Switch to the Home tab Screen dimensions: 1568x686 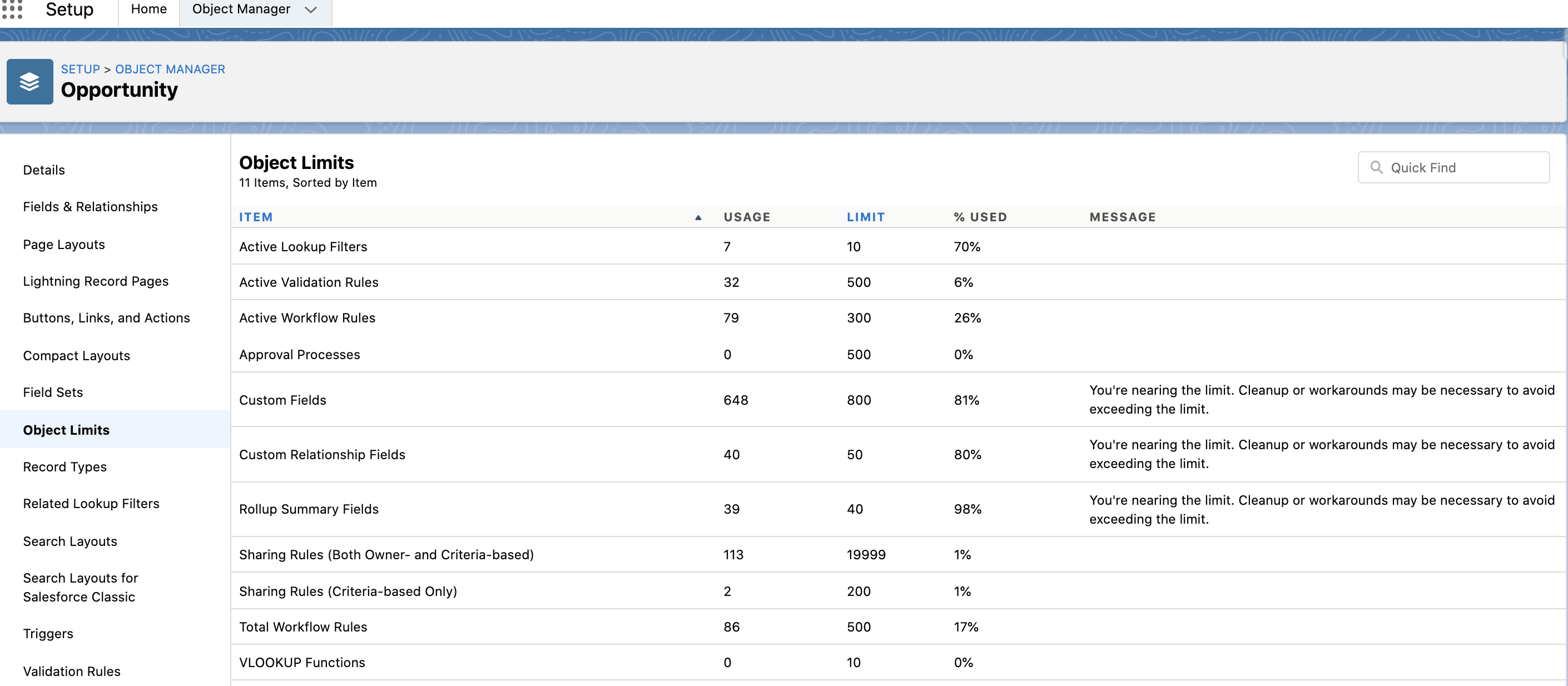point(148,8)
